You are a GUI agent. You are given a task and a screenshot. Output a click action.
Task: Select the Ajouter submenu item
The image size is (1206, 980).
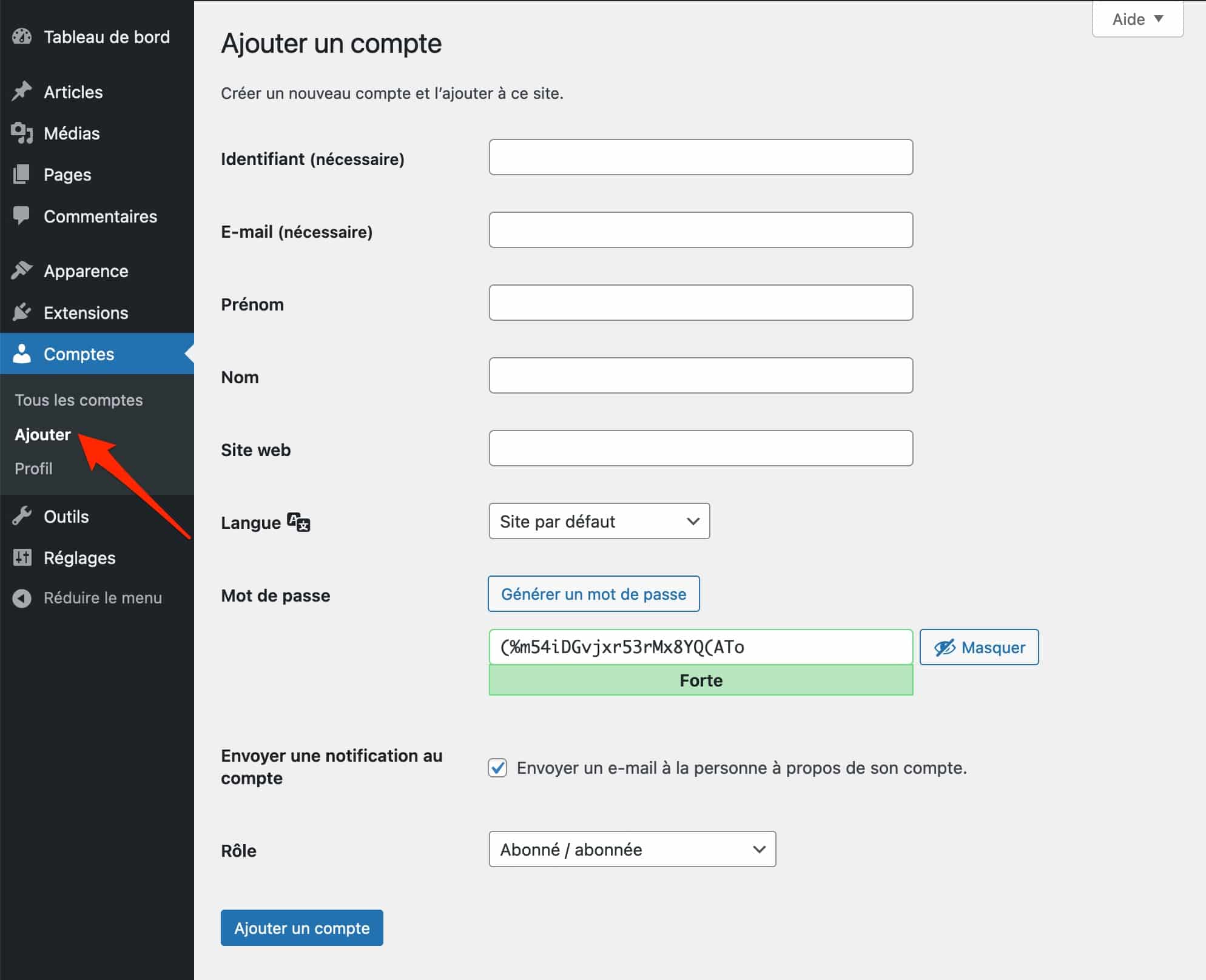(x=42, y=434)
